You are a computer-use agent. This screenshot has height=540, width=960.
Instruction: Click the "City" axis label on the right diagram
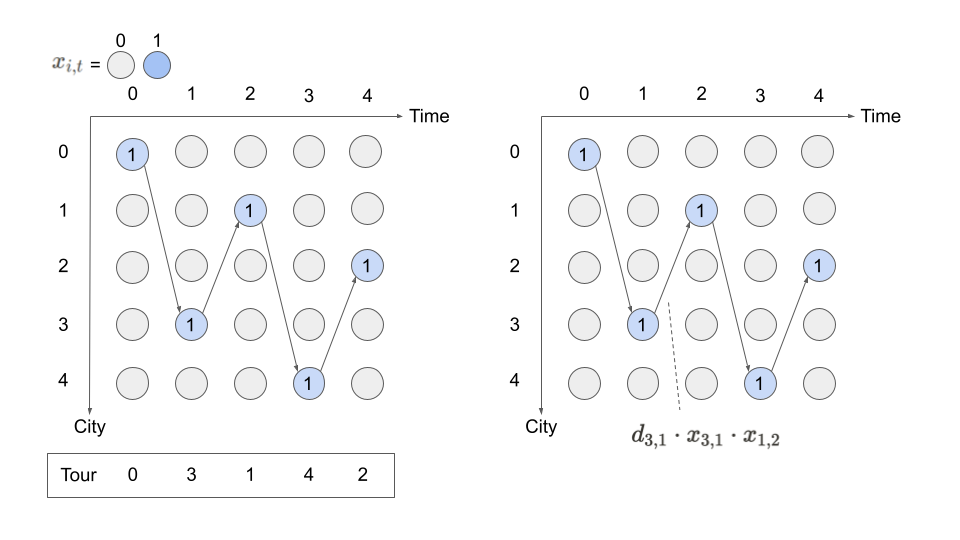pyautogui.click(x=541, y=427)
